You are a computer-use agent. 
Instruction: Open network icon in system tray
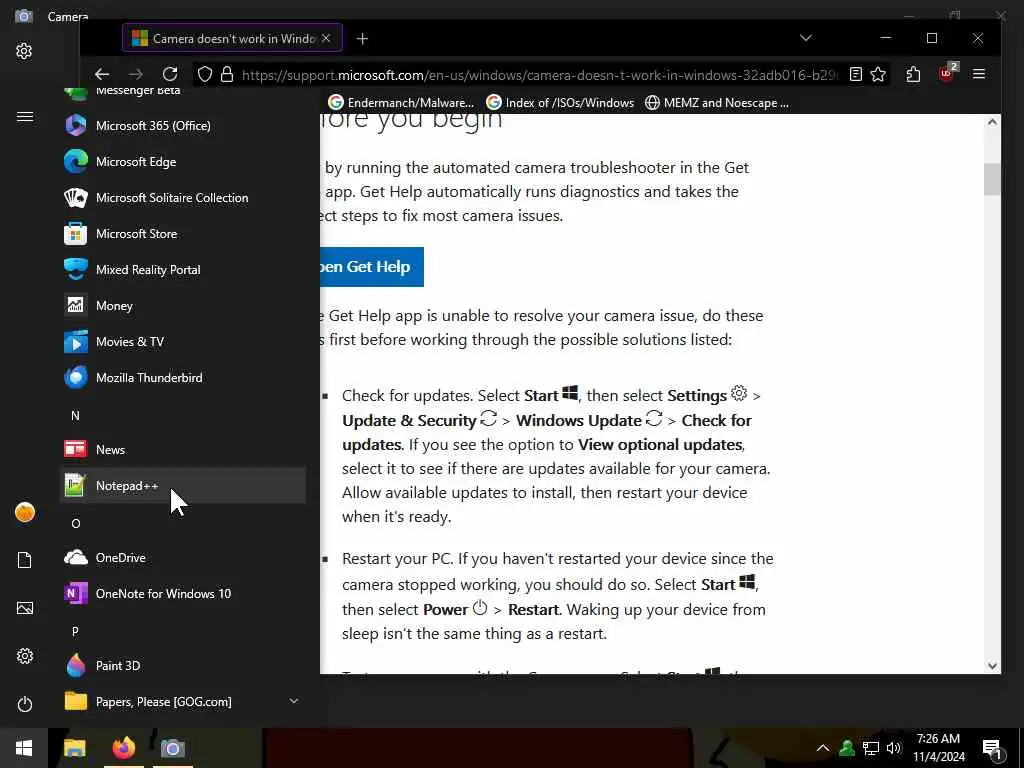(x=871, y=748)
